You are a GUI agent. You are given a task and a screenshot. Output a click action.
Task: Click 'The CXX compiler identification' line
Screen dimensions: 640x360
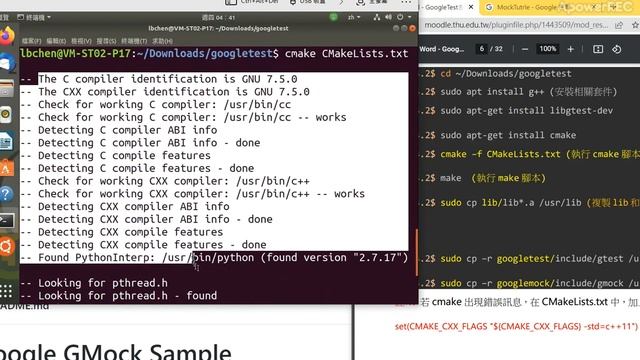tap(165, 92)
